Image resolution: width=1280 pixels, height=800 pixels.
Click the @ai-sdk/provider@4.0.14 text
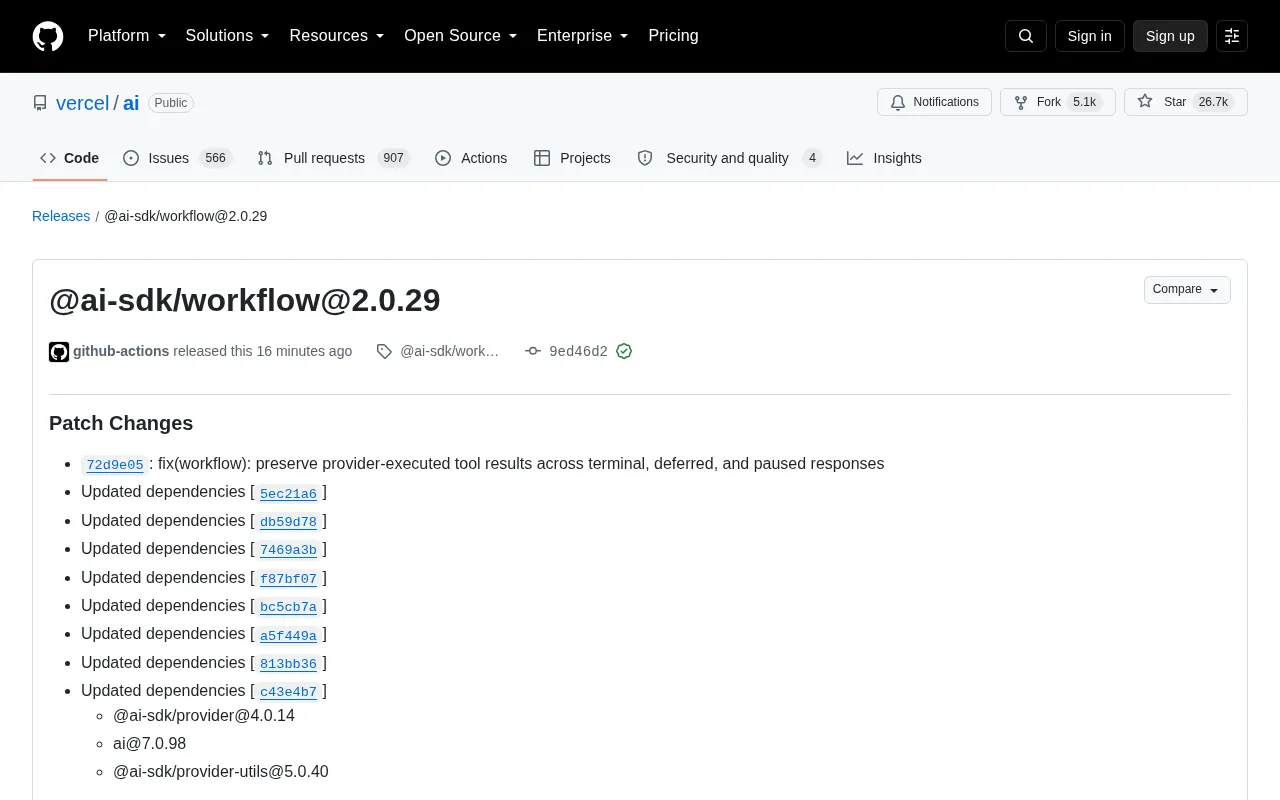204,715
